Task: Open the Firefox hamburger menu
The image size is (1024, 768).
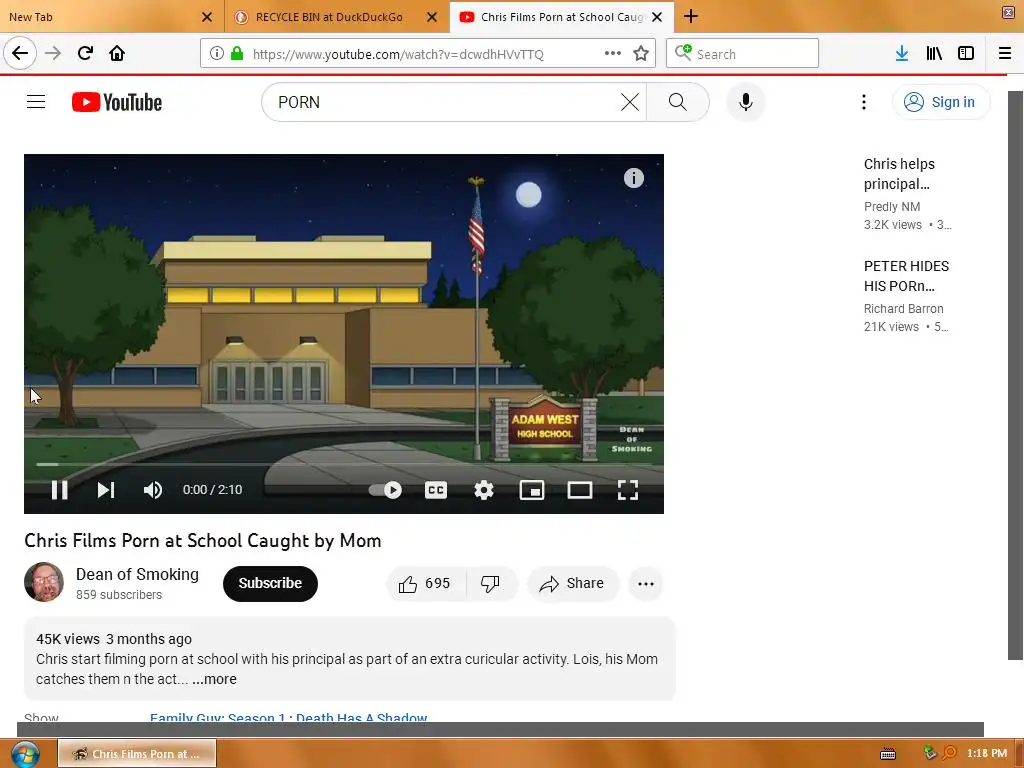Action: tap(1004, 54)
